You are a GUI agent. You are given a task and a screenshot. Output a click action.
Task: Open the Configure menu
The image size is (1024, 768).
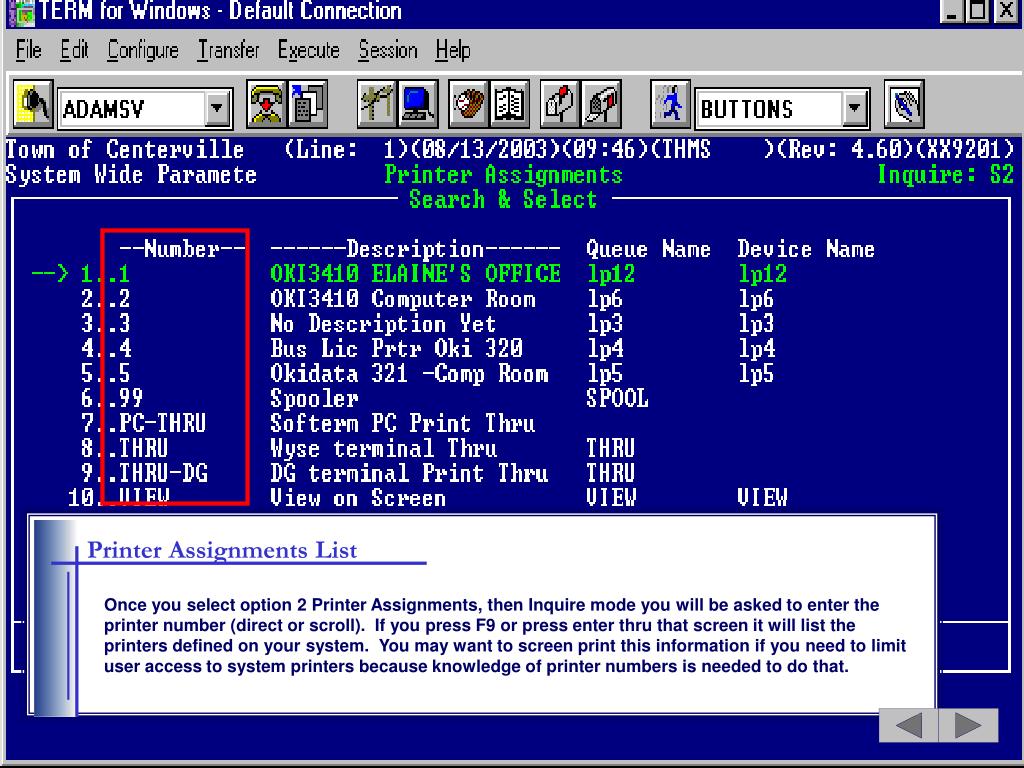click(x=143, y=50)
